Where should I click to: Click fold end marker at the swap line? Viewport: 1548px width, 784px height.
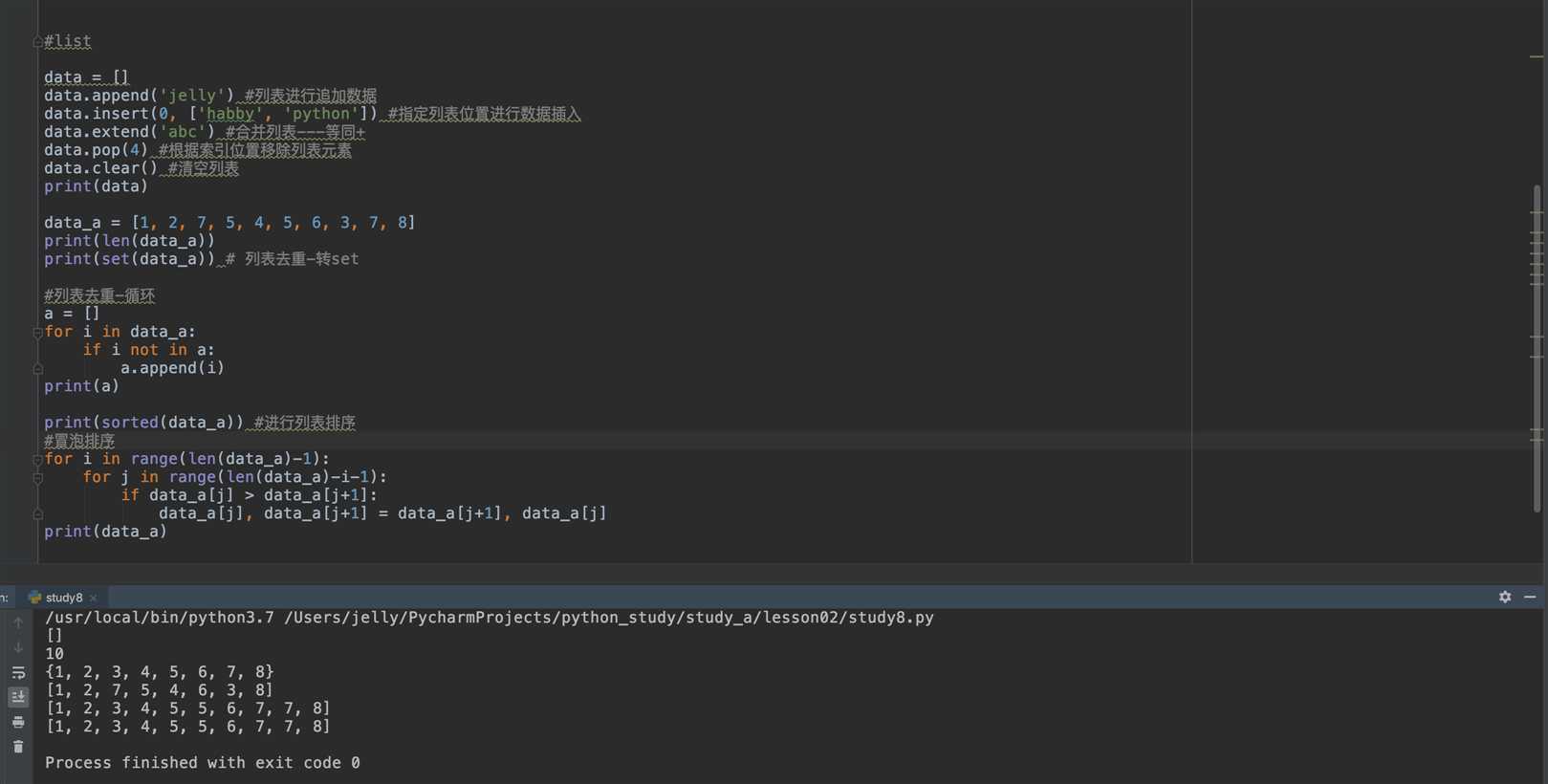click(x=37, y=514)
